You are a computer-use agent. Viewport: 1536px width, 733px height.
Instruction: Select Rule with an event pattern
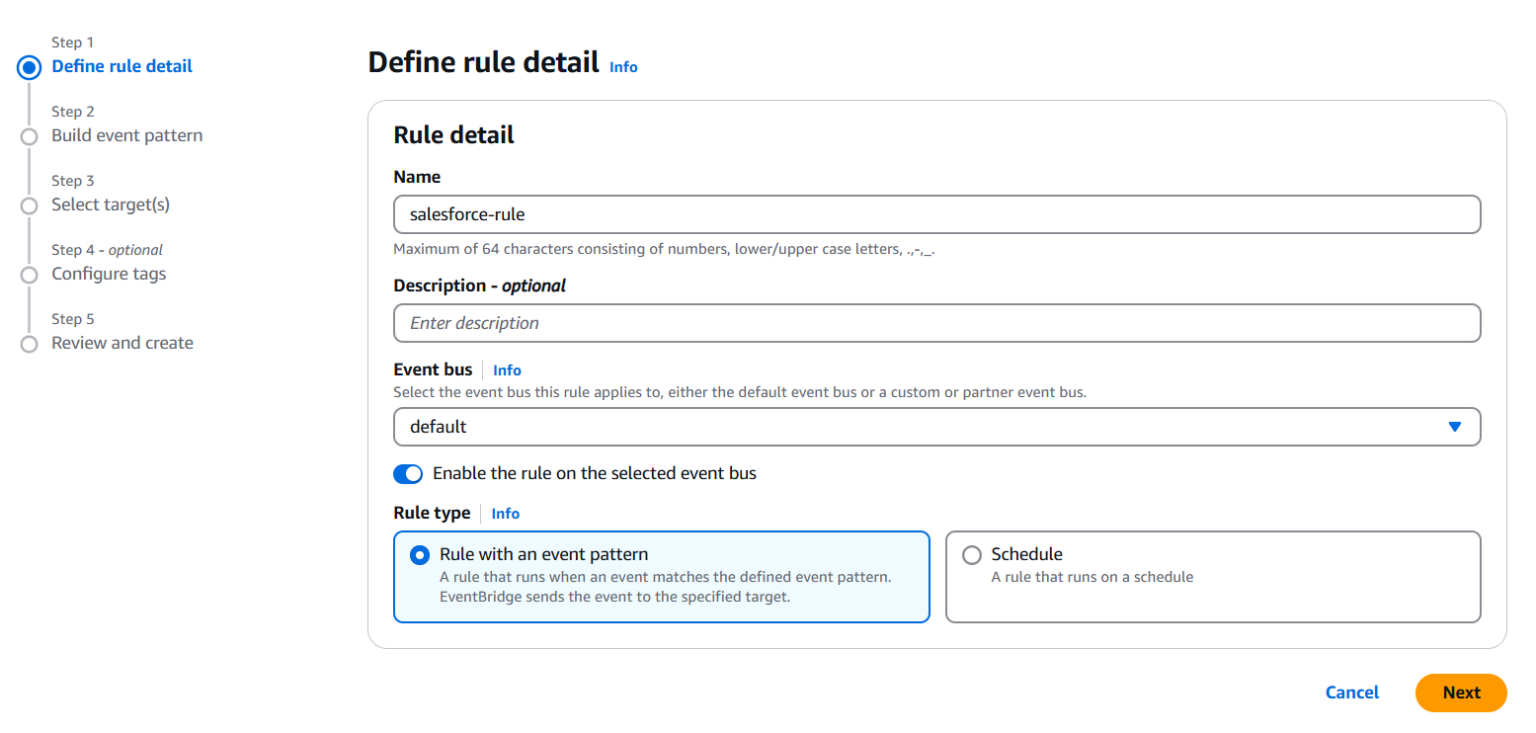(420, 555)
